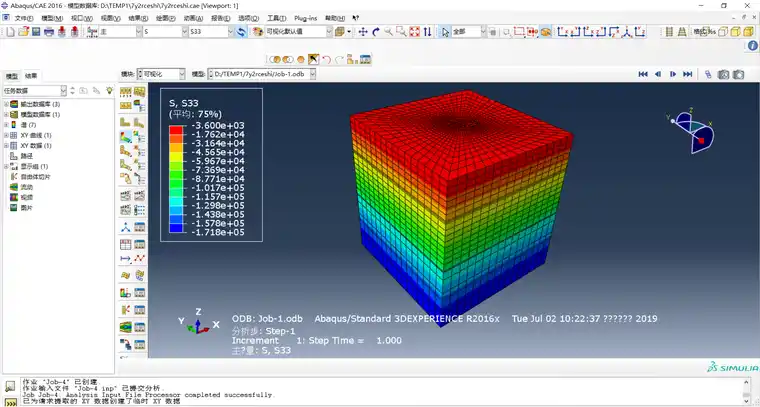This screenshot has height=407, width=760.
Task: Step to the Next frame
Action: tap(673, 74)
